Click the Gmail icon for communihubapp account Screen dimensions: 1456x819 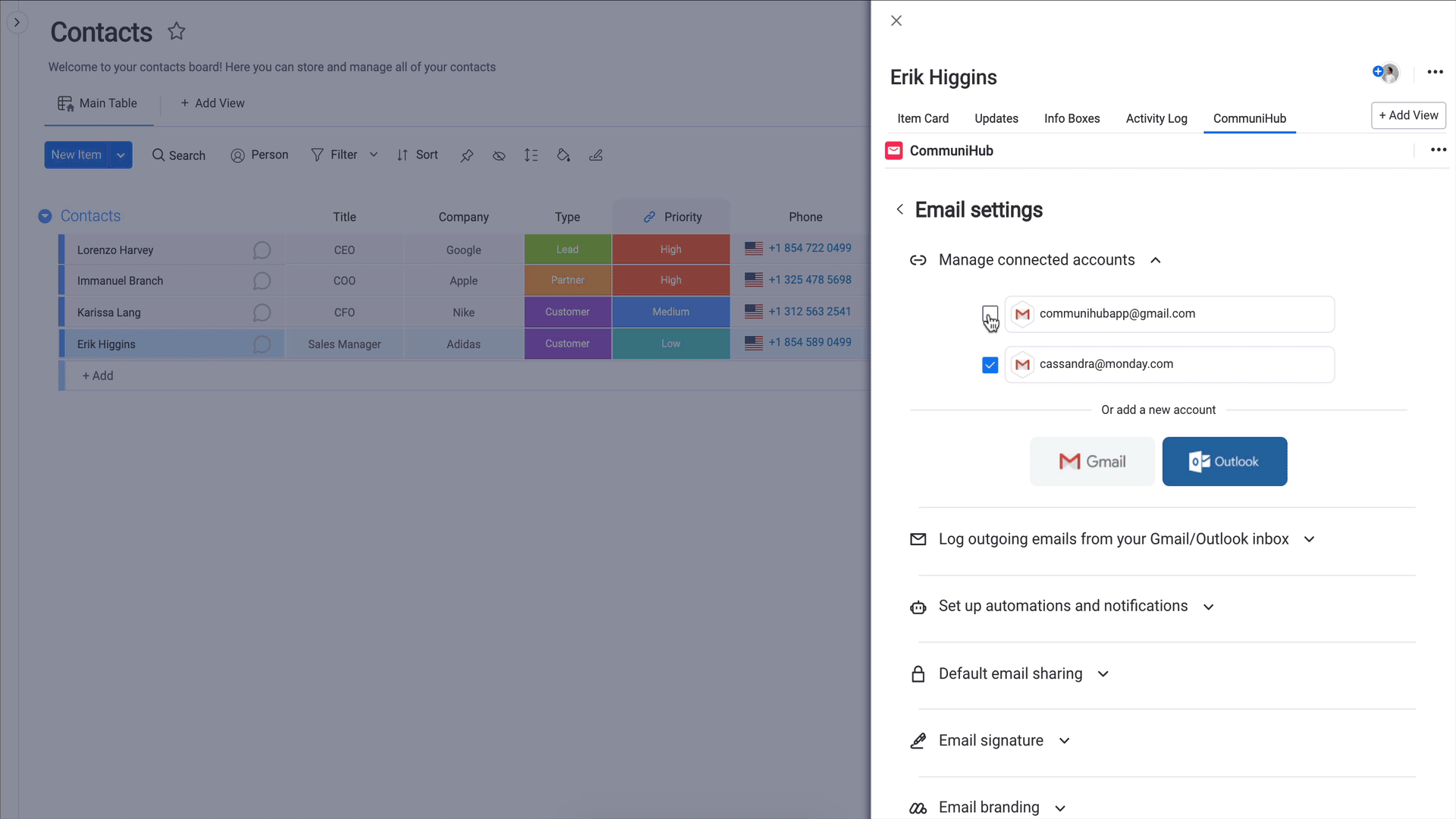point(1022,314)
